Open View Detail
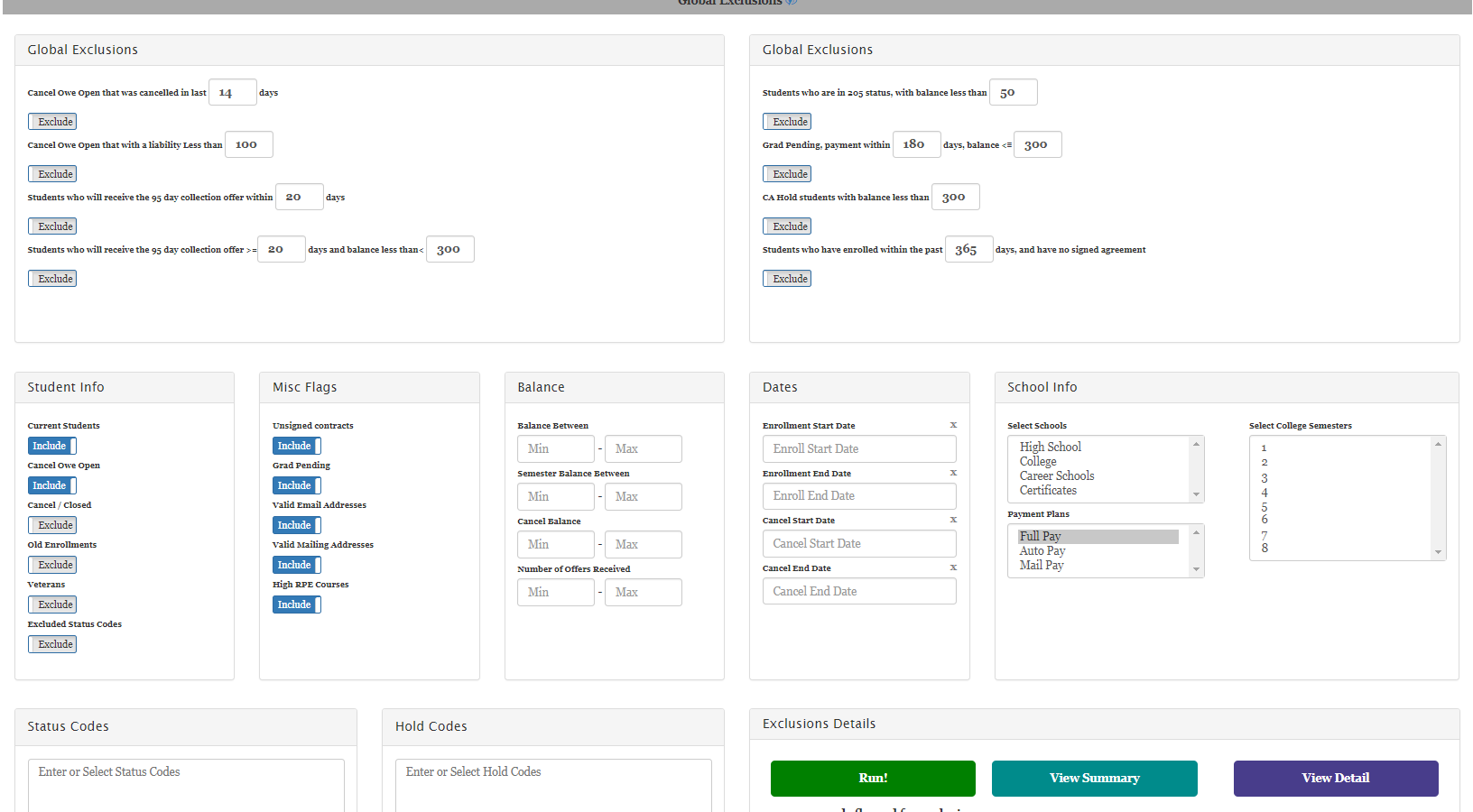The height and width of the screenshot is (812, 1473). 1336,778
